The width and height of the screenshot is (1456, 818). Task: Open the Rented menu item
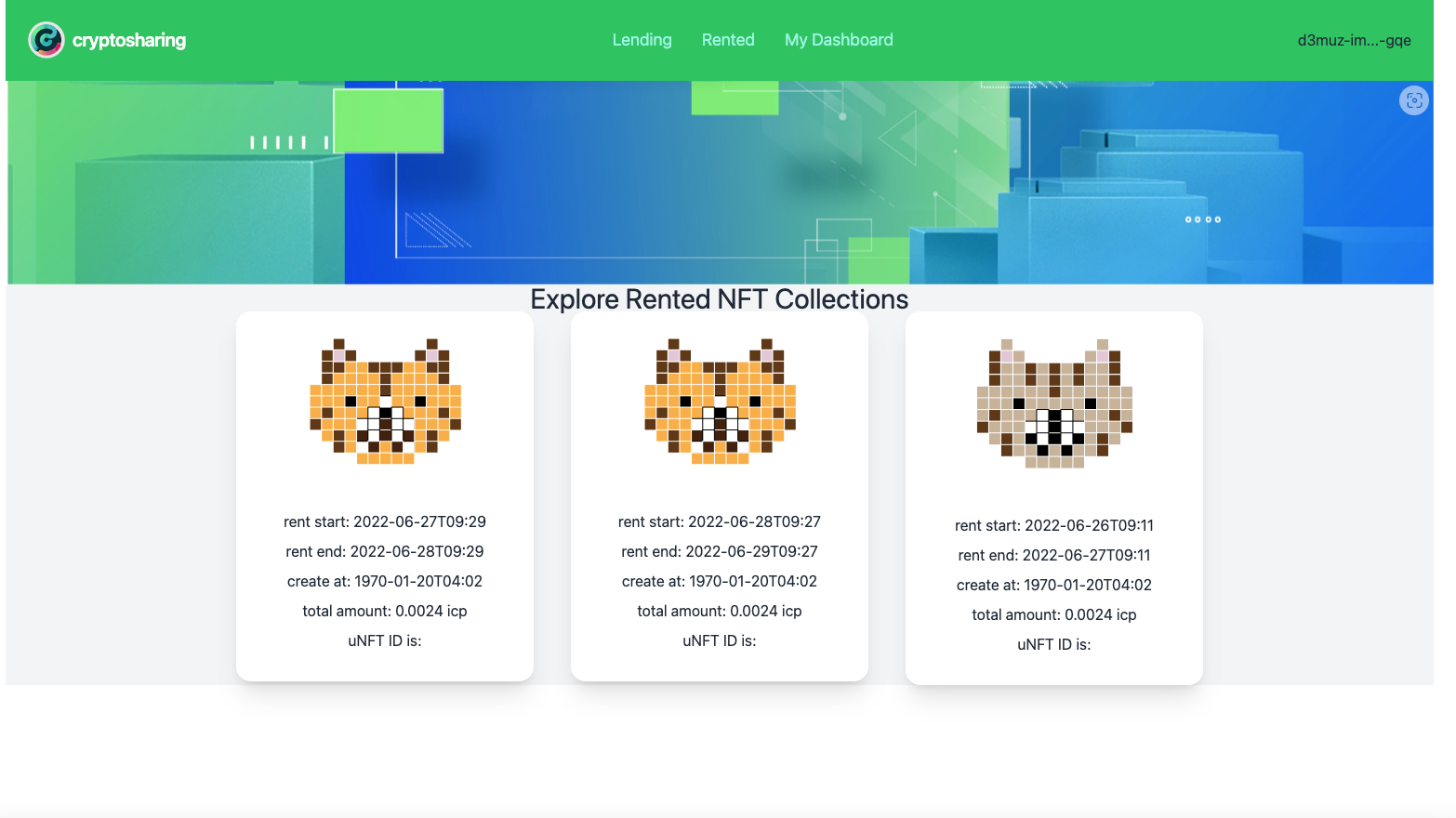[x=728, y=40]
